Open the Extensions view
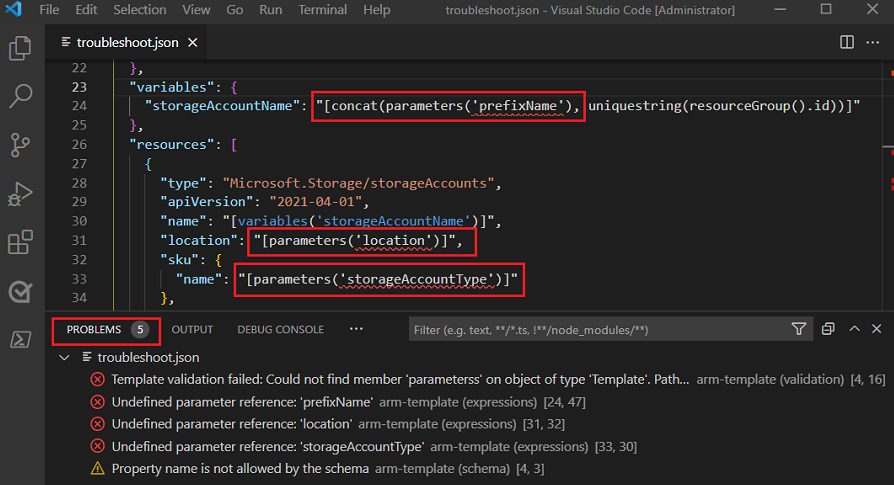Screen dimensions: 894x485 [20, 243]
